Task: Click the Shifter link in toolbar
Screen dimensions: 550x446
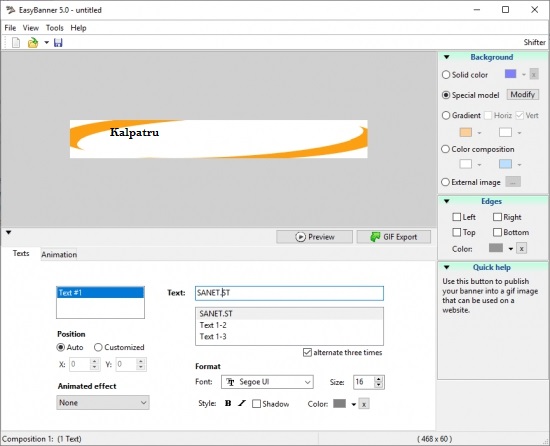Action: pyautogui.click(x=535, y=42)
